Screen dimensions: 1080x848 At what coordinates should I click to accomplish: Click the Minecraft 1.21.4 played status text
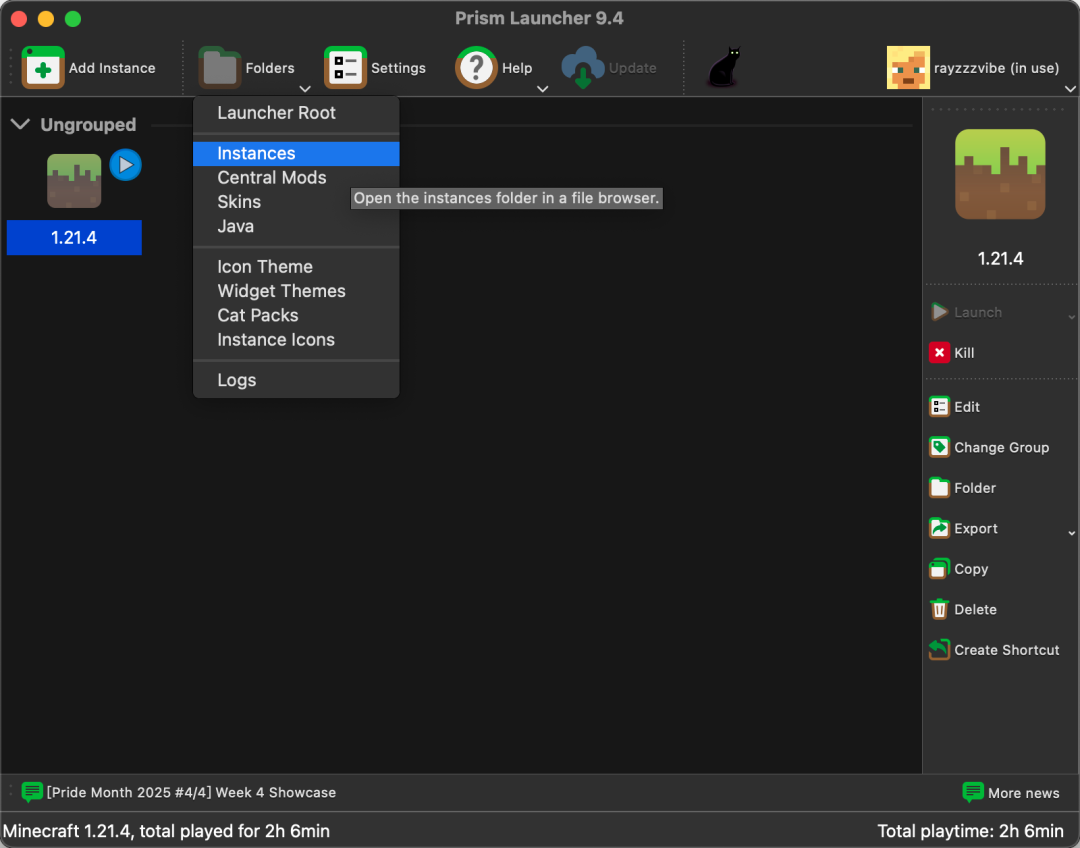(x=167, y=831)
